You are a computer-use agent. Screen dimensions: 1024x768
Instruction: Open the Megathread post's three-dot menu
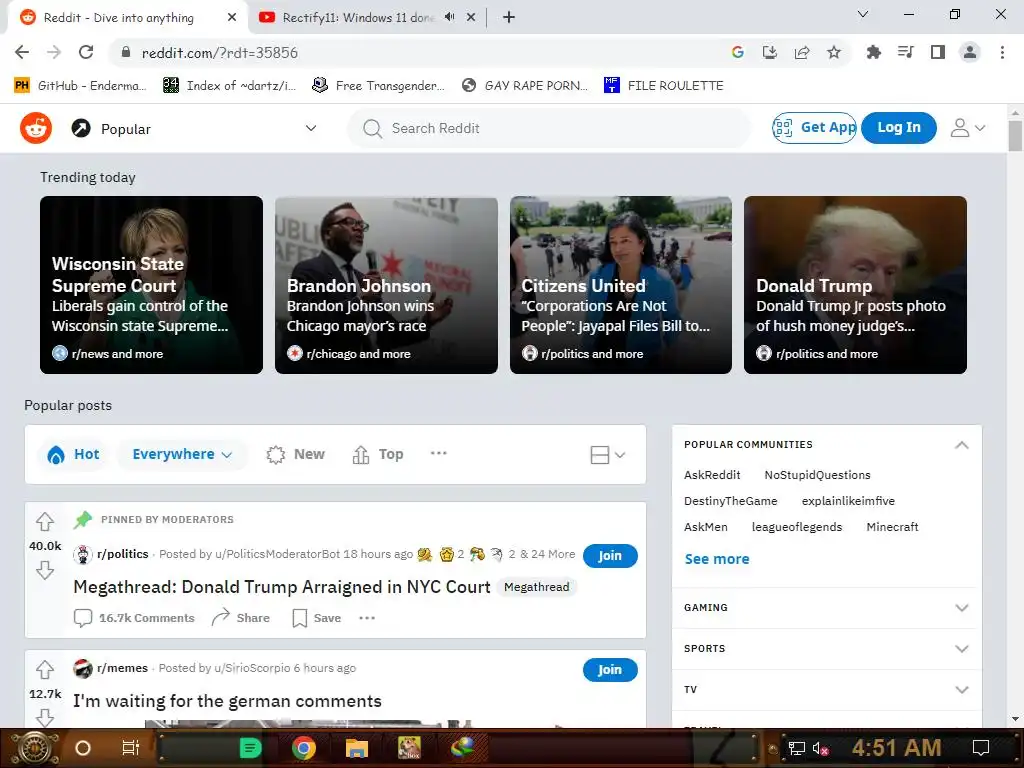367,618
